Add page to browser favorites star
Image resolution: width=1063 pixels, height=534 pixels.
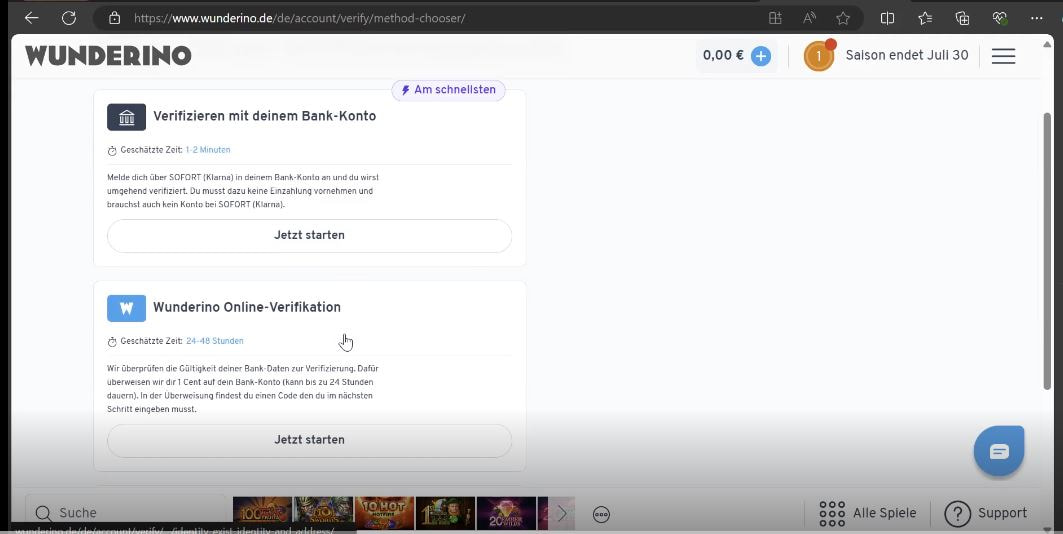(x=843, y=18)
